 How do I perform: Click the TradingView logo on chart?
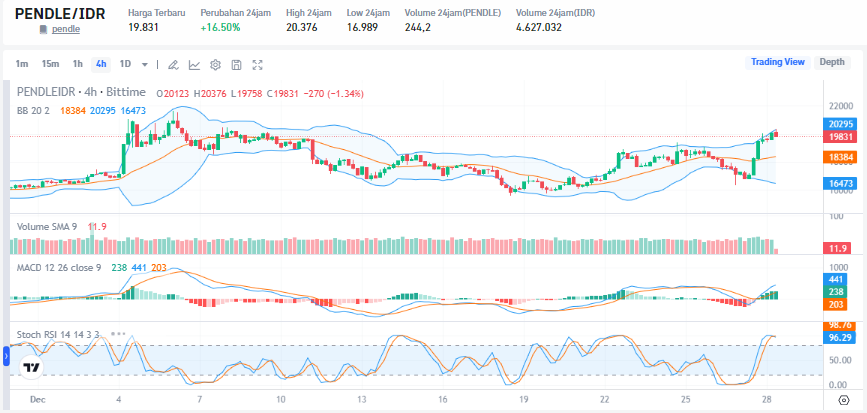click(32, 367)
